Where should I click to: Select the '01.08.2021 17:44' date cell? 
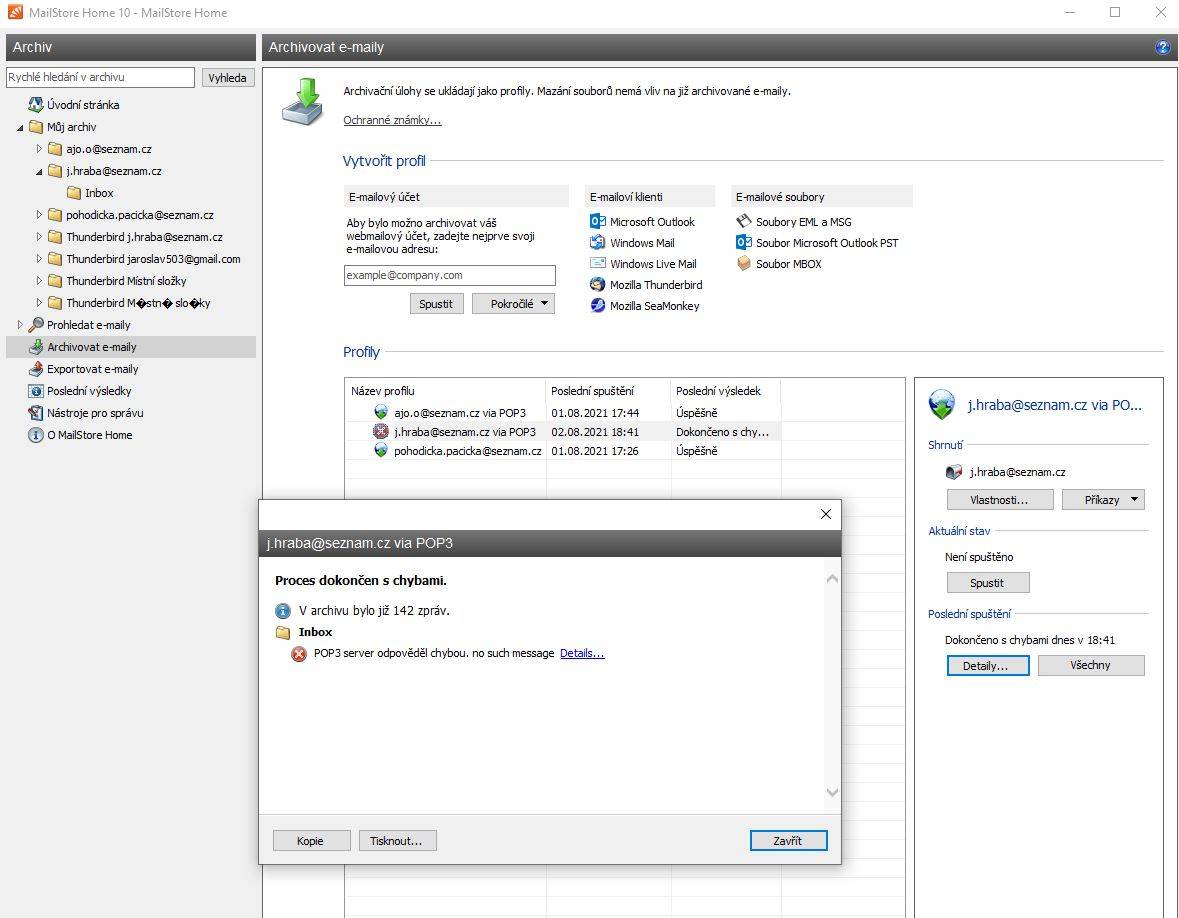click(608, 413)
